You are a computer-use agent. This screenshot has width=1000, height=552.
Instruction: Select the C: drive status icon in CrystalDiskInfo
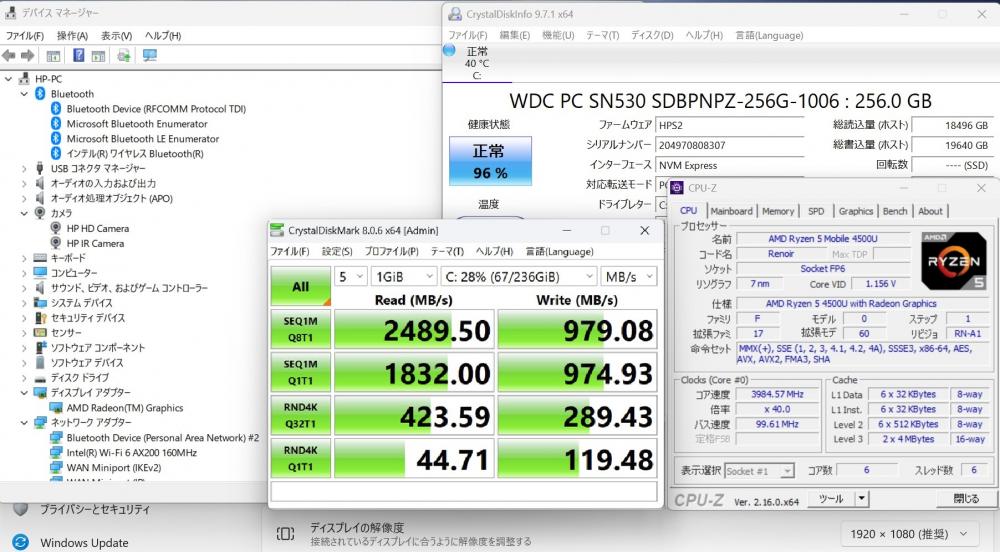pos(450,50)
